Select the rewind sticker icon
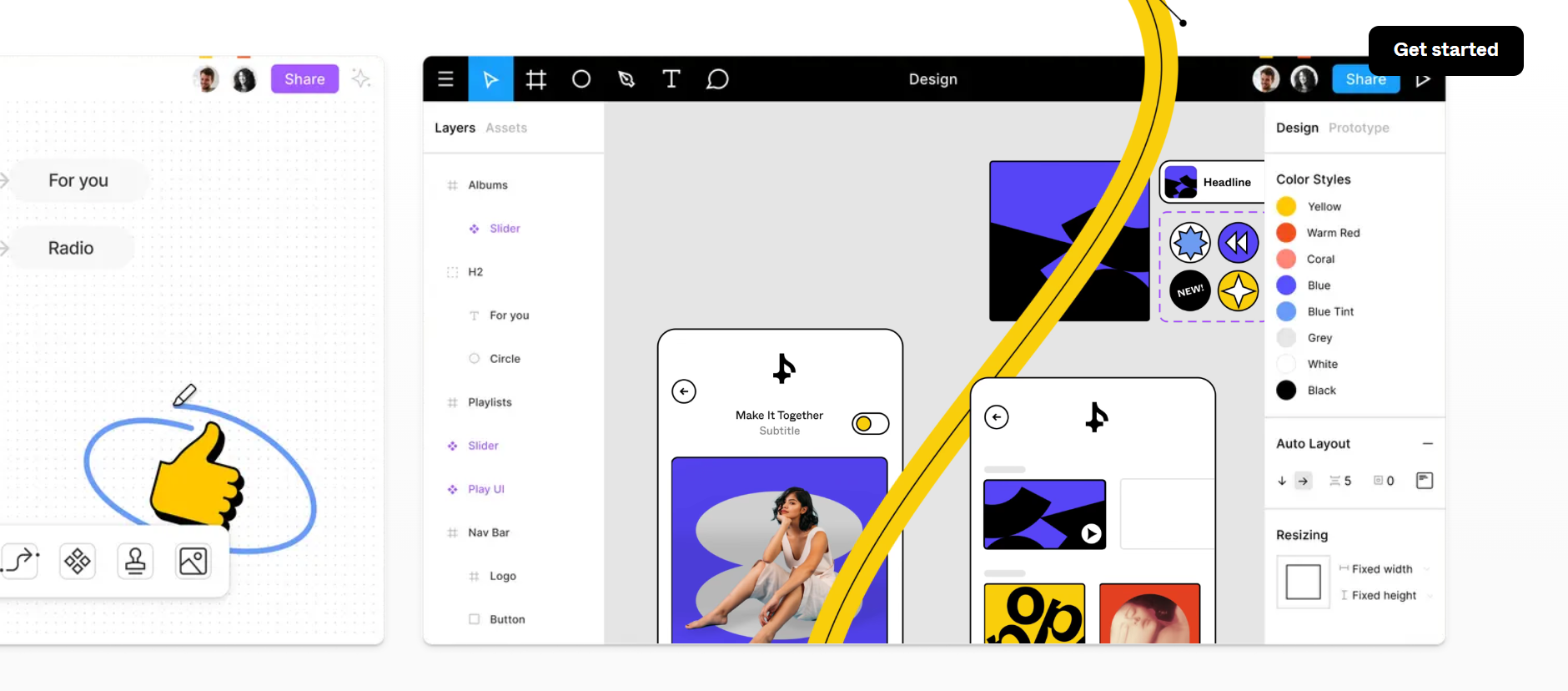 (x=1239, y=243)
